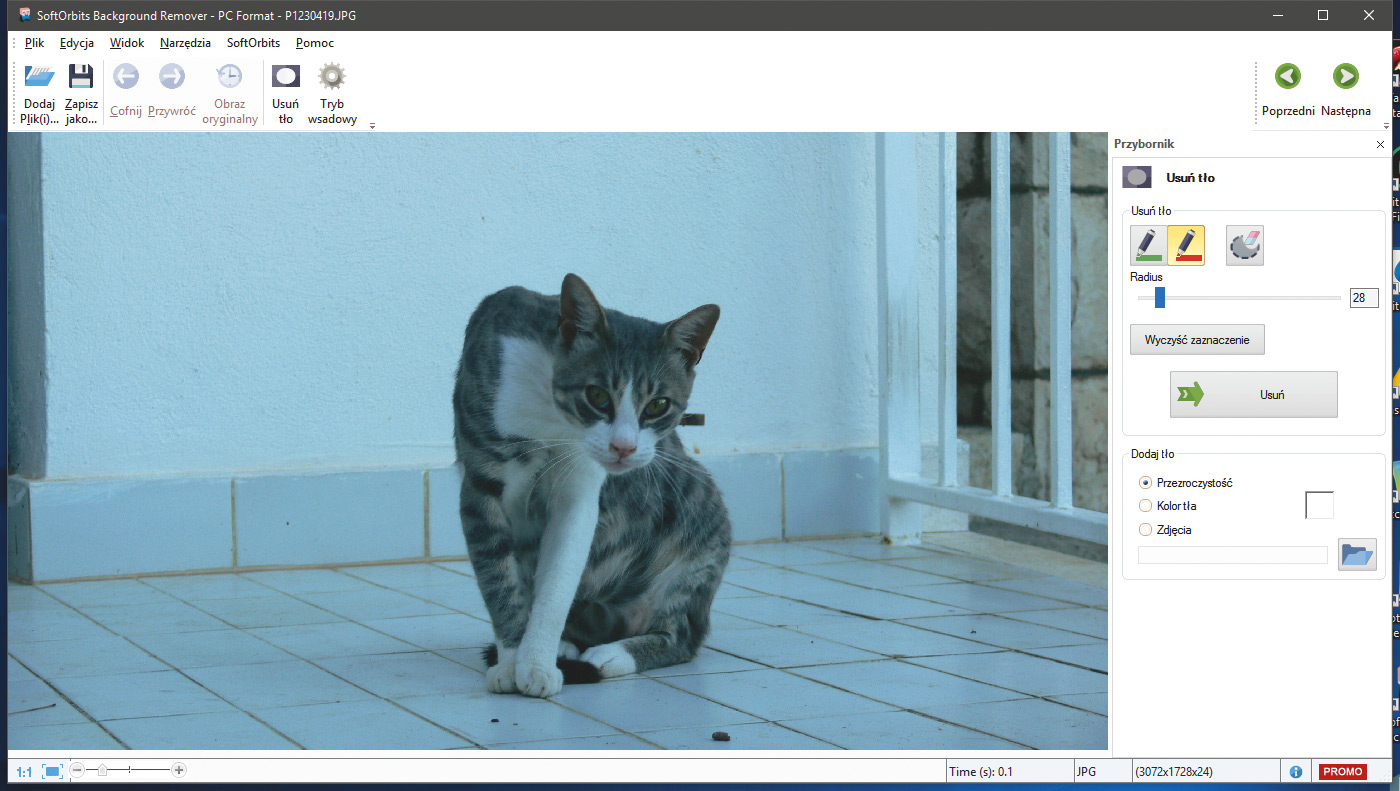This screenshot has height=791, width=1400.
Task: Select the red background marker pencil
Action: click(x=1186, y=245)
